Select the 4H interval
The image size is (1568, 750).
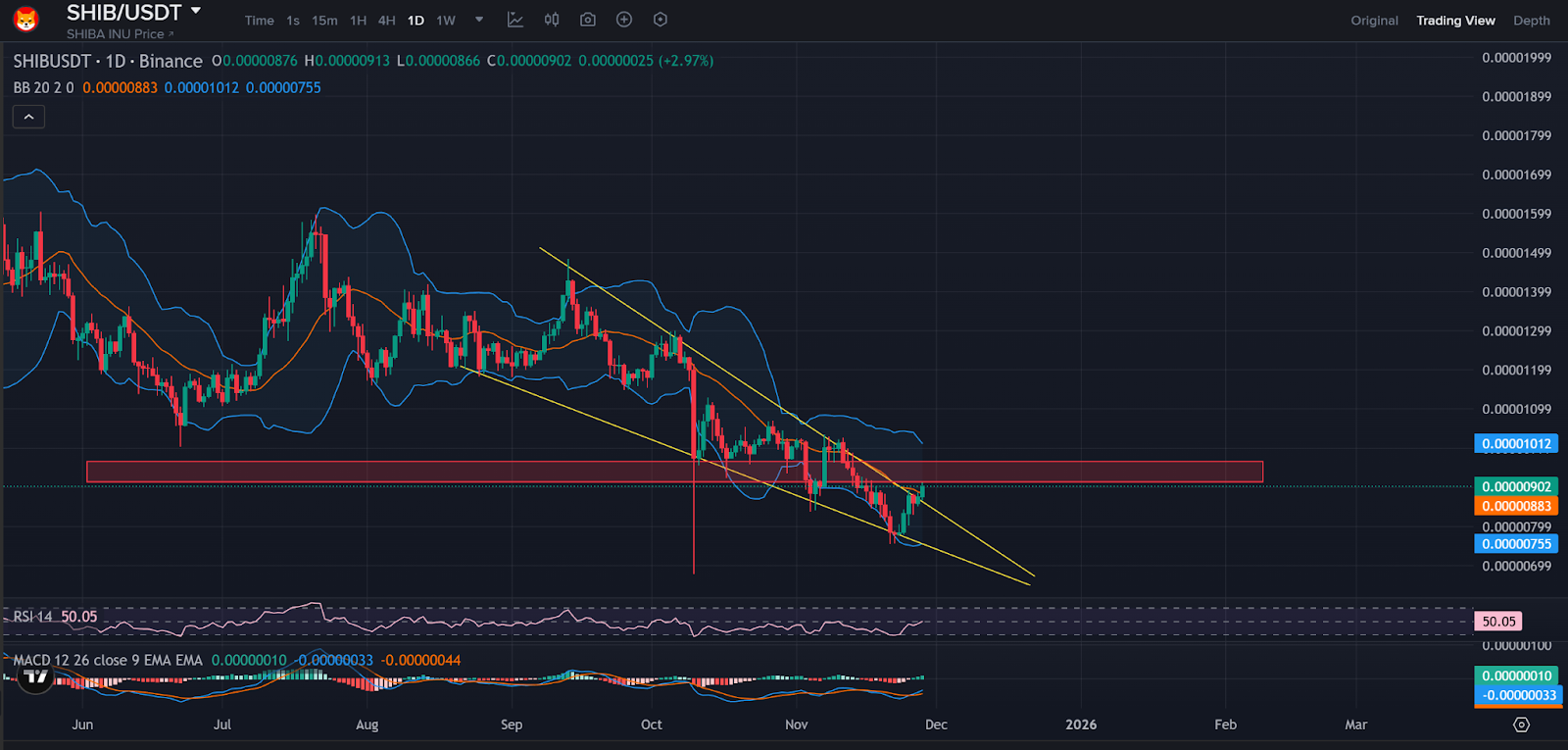387,21
